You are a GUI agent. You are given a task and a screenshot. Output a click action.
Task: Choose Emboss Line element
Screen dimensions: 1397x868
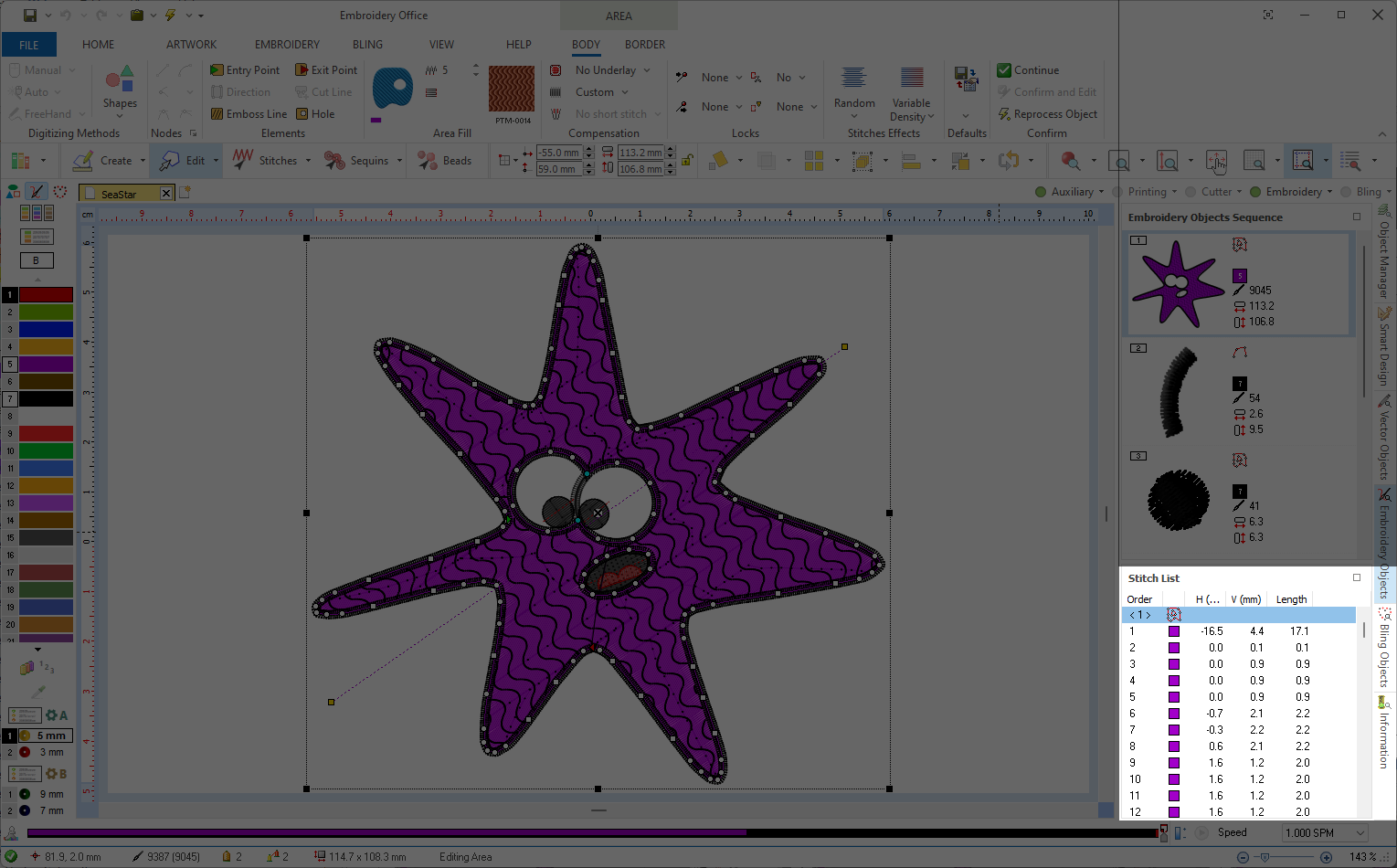tap(249, 114)
